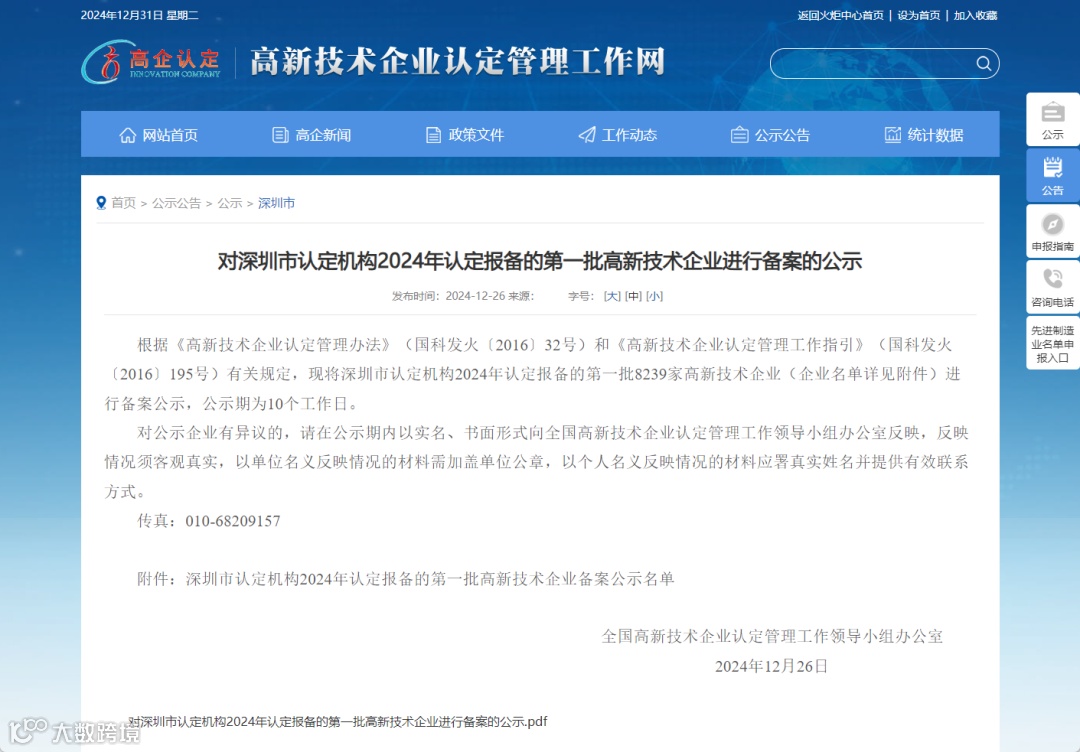The image size is (1080, 752).
Task: Set font size to 大
Action: tap(612, 296)
